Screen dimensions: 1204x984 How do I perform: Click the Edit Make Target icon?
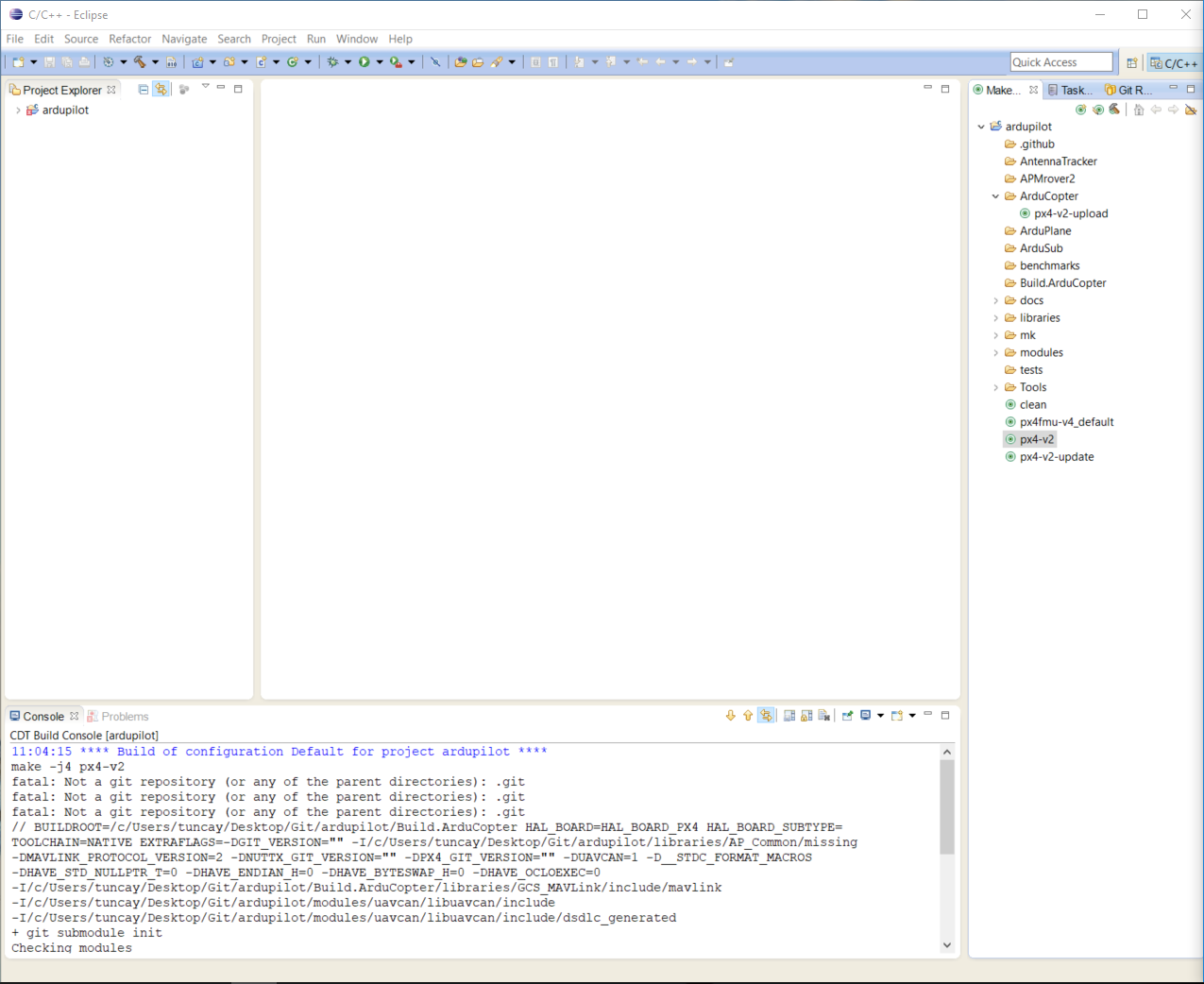[1097, 110]
